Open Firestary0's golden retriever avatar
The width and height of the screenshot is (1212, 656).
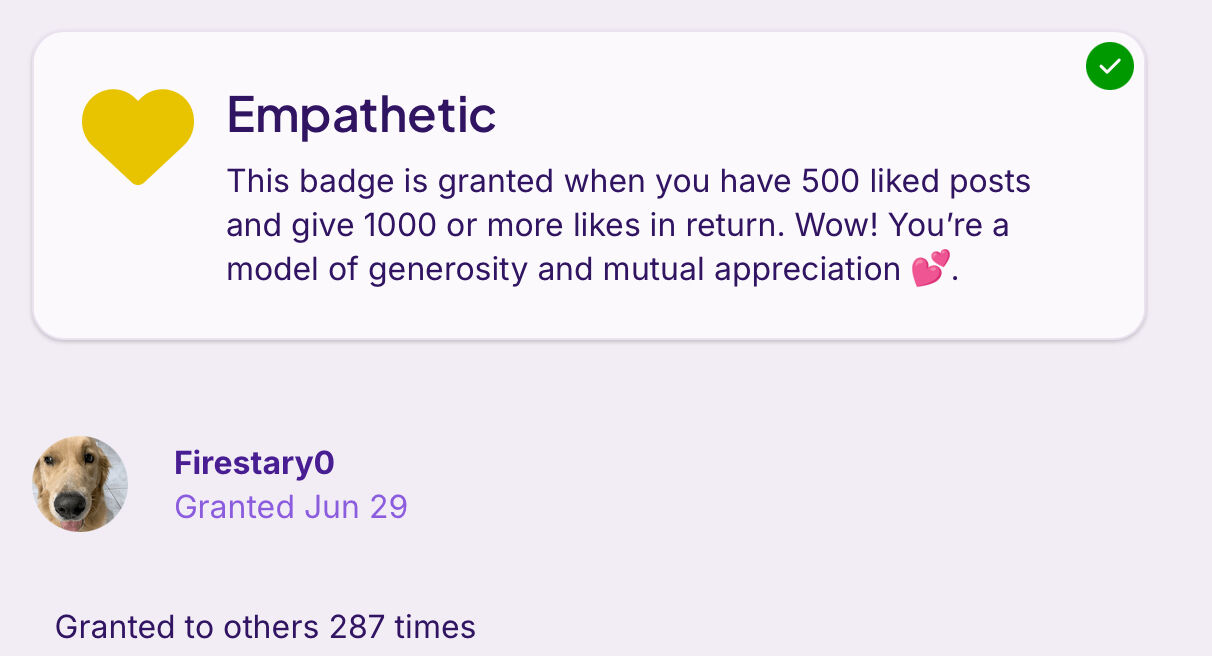click(80, 484)
